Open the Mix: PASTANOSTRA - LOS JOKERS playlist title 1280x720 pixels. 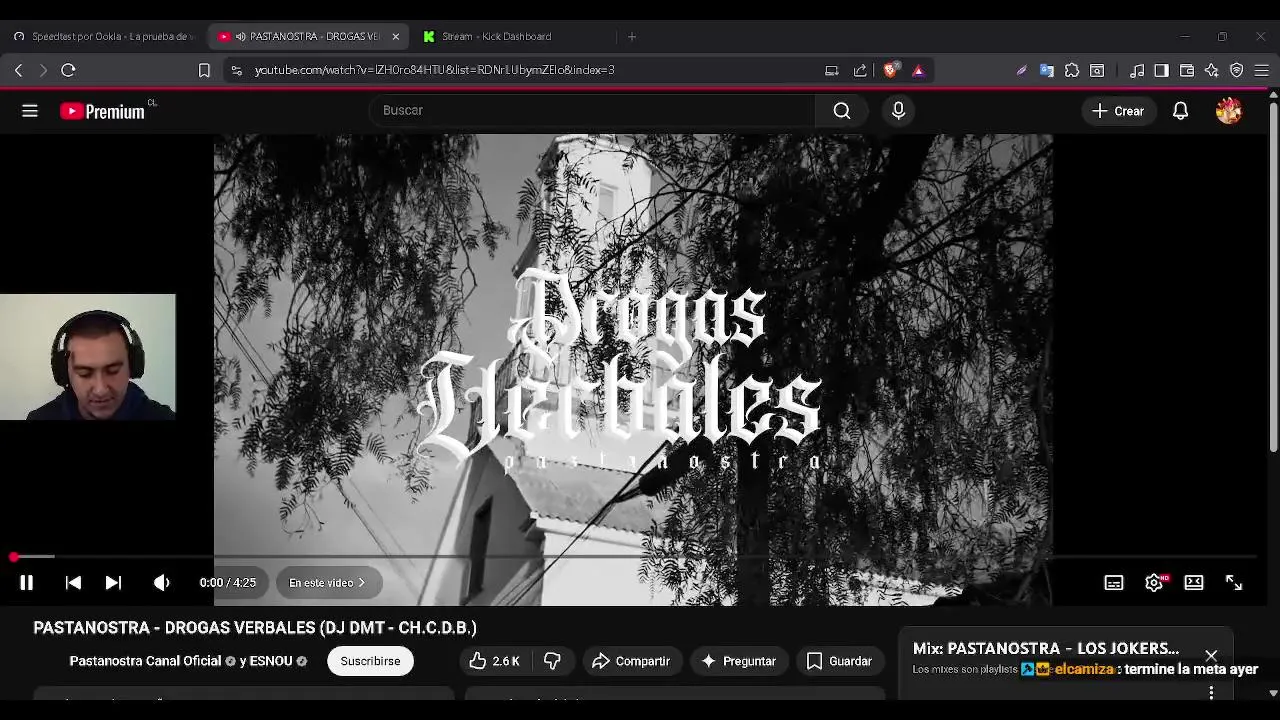(1046, 648)
